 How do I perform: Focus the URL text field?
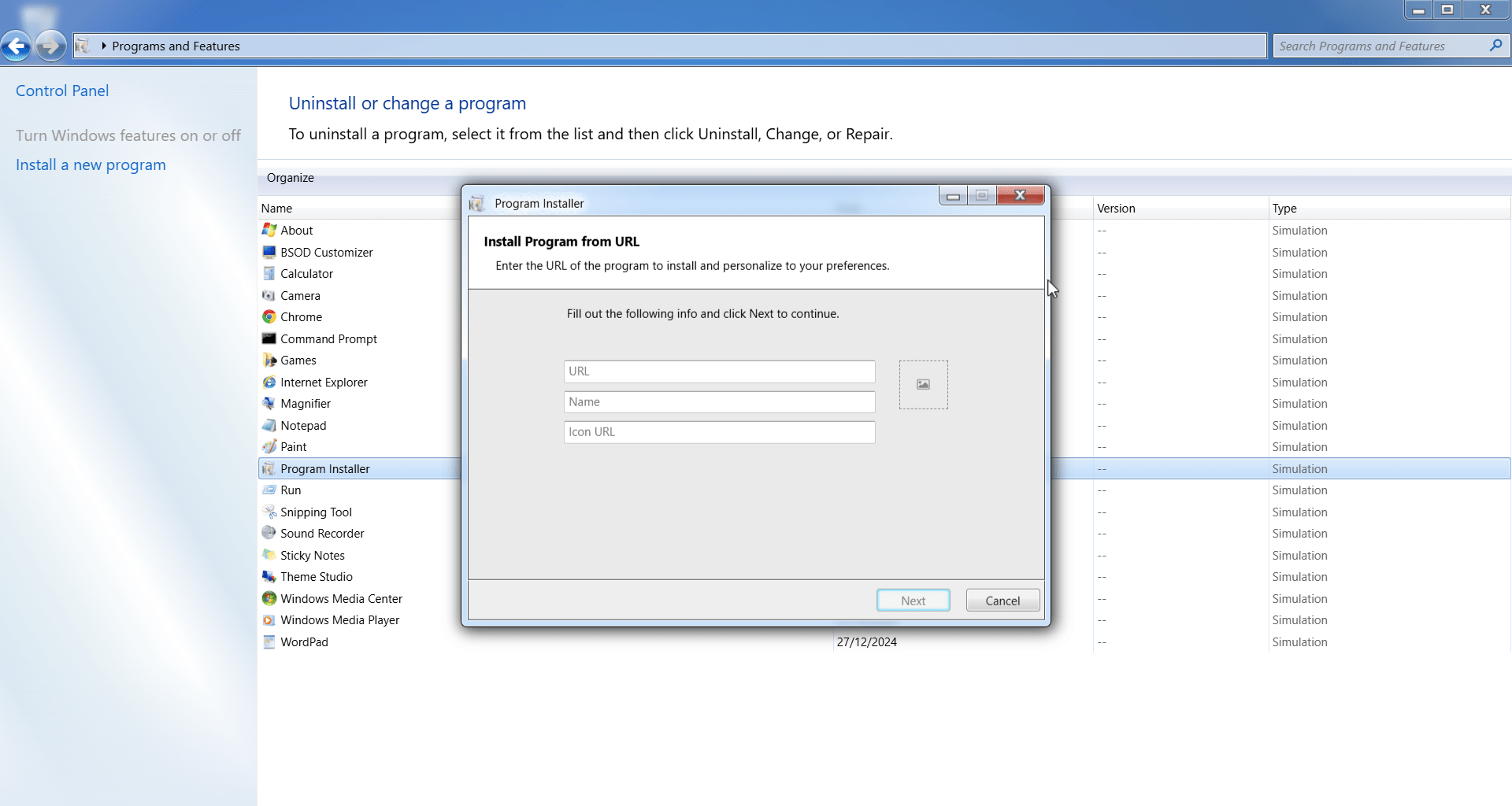click(719, 372)
